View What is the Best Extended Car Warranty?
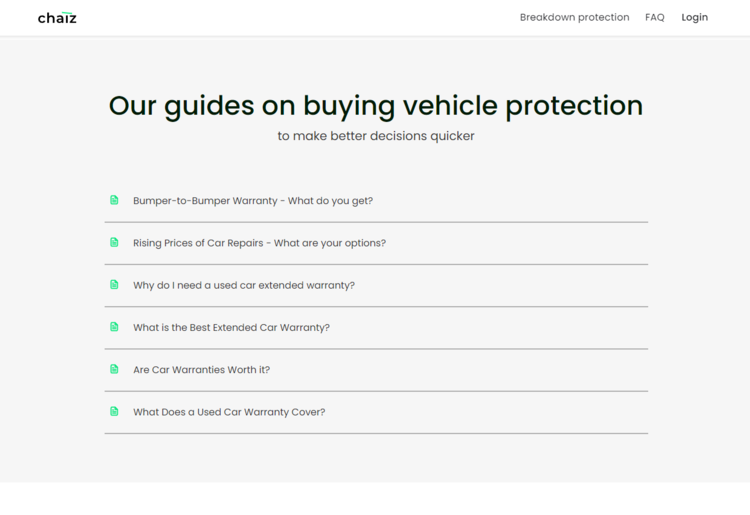 231,328
